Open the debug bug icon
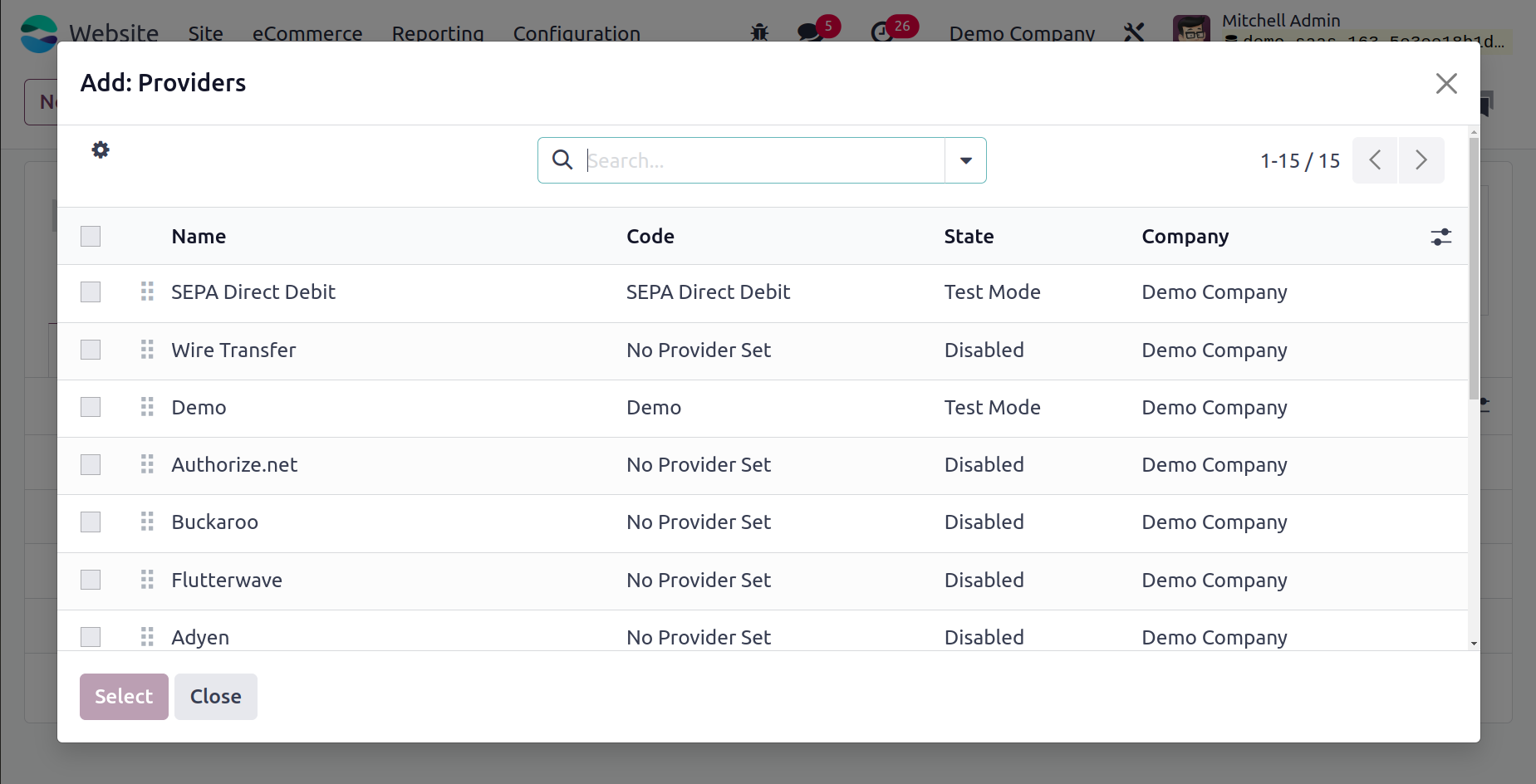Viewport: 1536px width, 784px height. pos(759,32)
